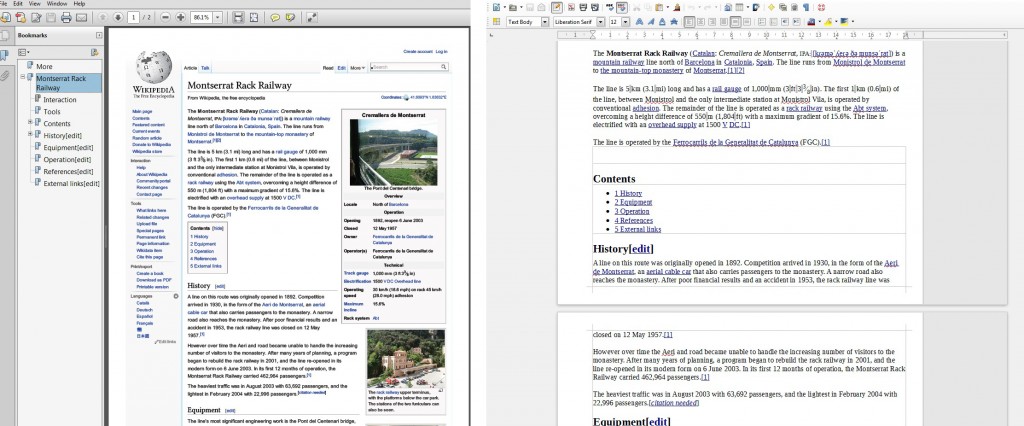
Task: Open Wikipedia More dropdown in PDF page
Action: (x=357, y=68)
